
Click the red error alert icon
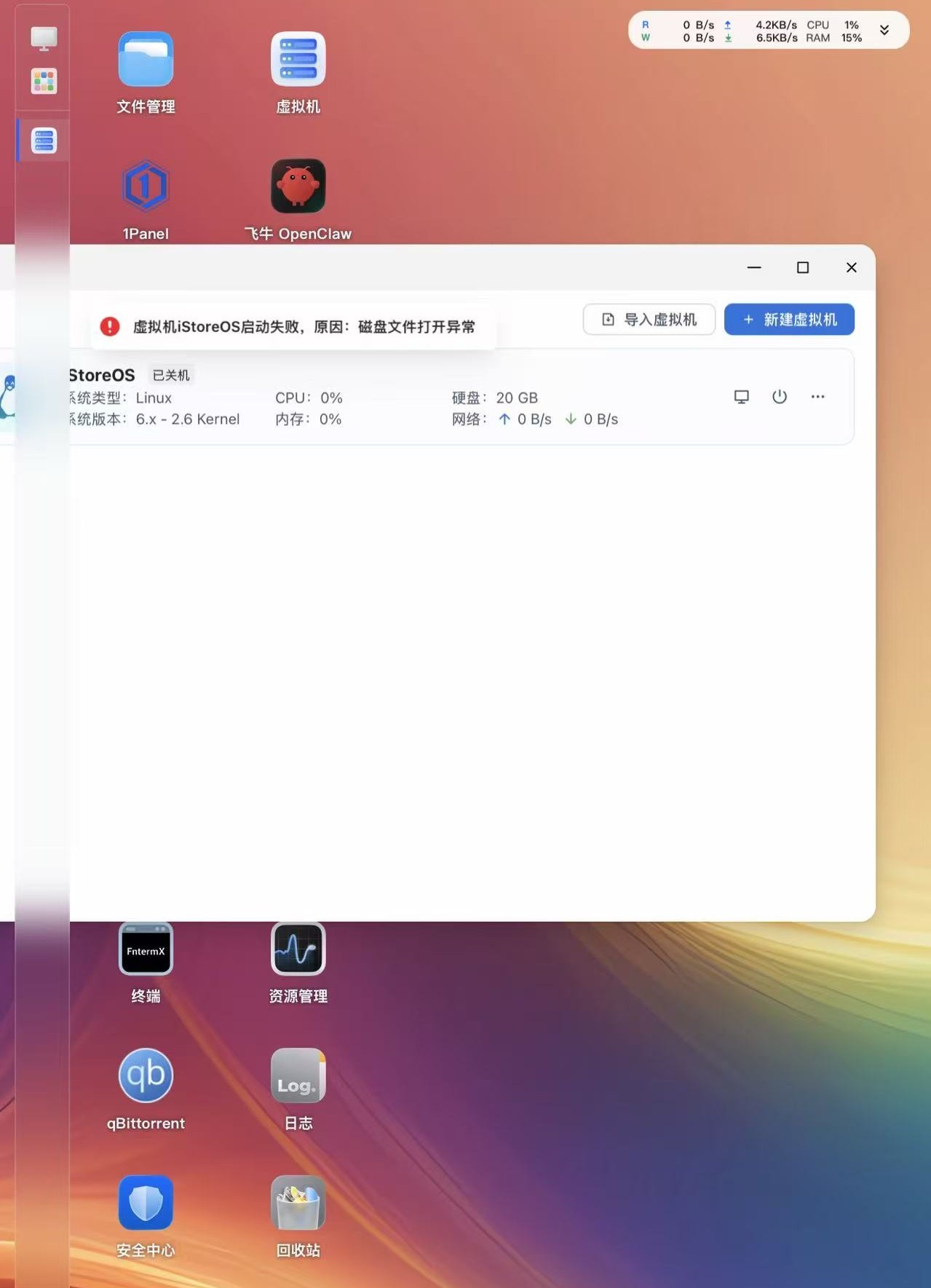point(110,327)
